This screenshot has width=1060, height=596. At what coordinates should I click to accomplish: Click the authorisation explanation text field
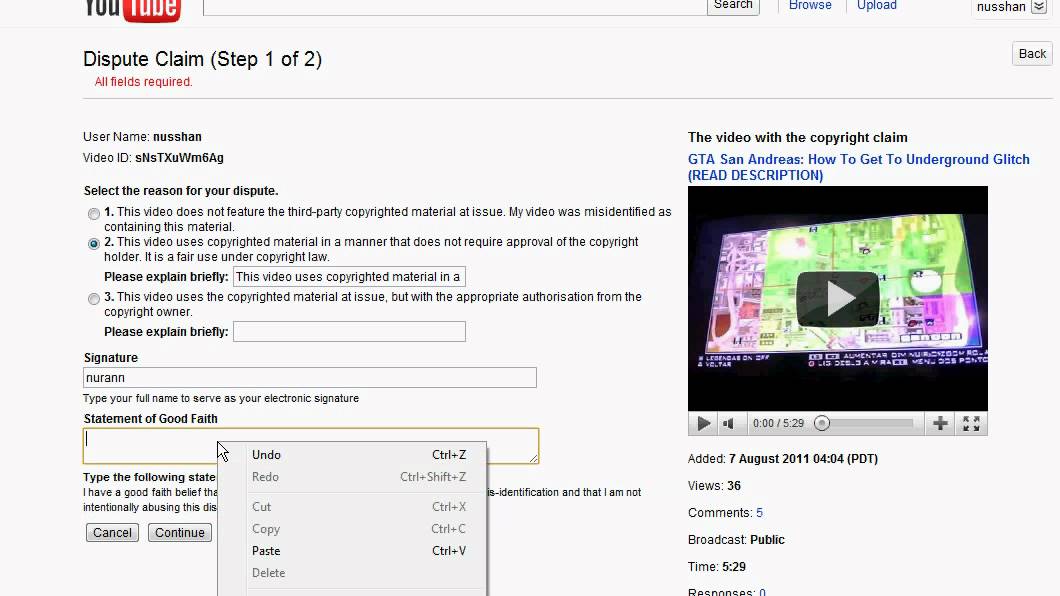pyautogui.click(x=349, y=332)
